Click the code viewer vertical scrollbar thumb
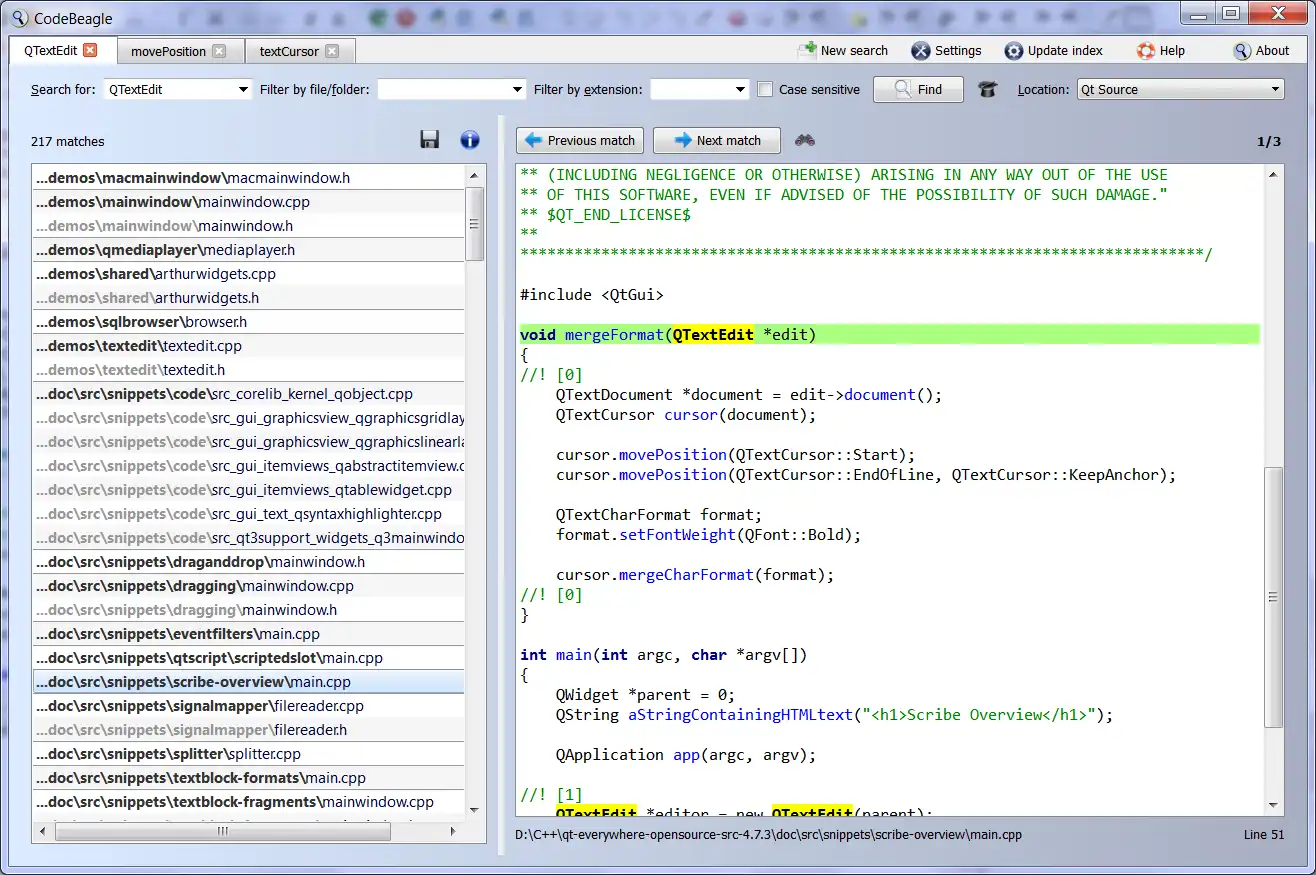The height and width of the screenshot is (875, 1316). [x=1273, y=597]
